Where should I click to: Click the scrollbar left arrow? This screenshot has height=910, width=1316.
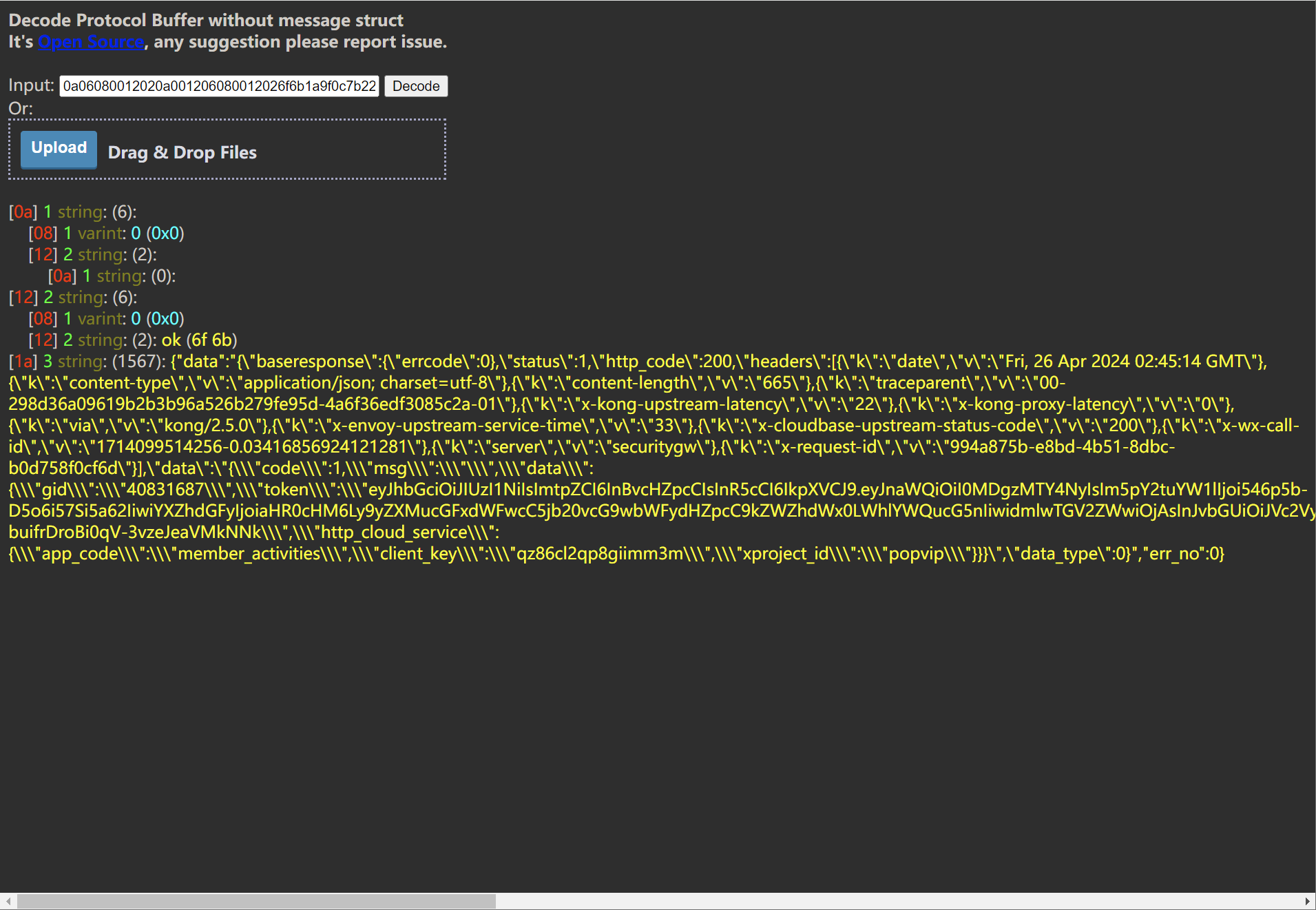coord(8,901)
